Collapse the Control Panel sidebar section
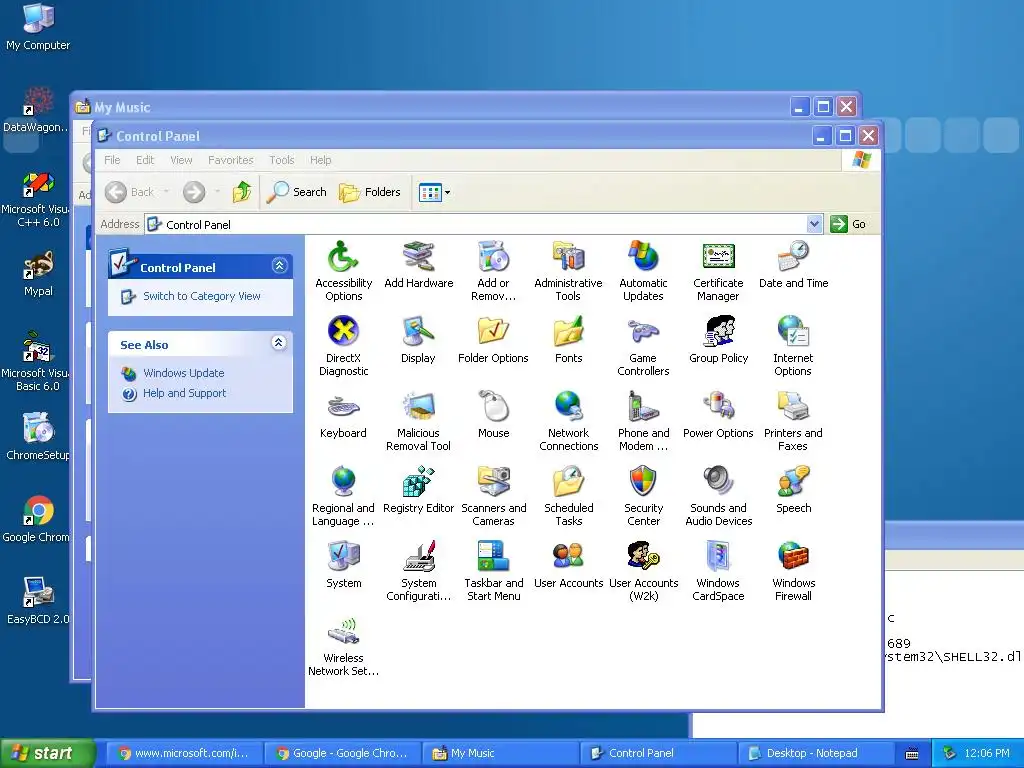This screenshot has width=1024, height=768. (x=280, y=266)
